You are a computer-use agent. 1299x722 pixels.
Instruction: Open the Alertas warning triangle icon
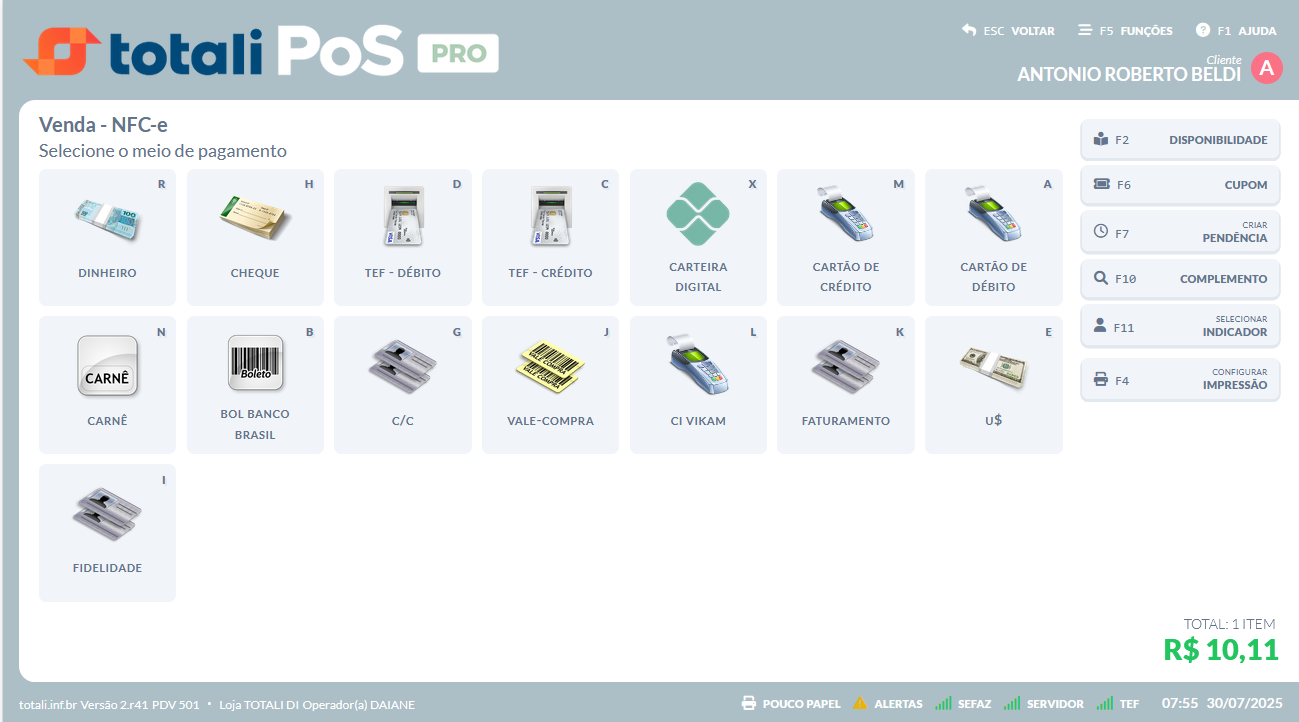[x=860, y=704]
